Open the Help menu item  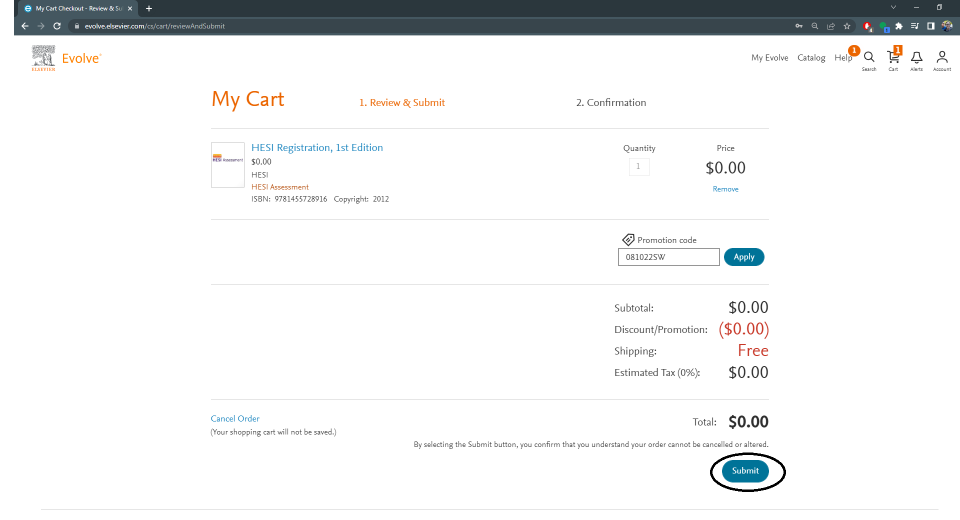click(843, 58)
